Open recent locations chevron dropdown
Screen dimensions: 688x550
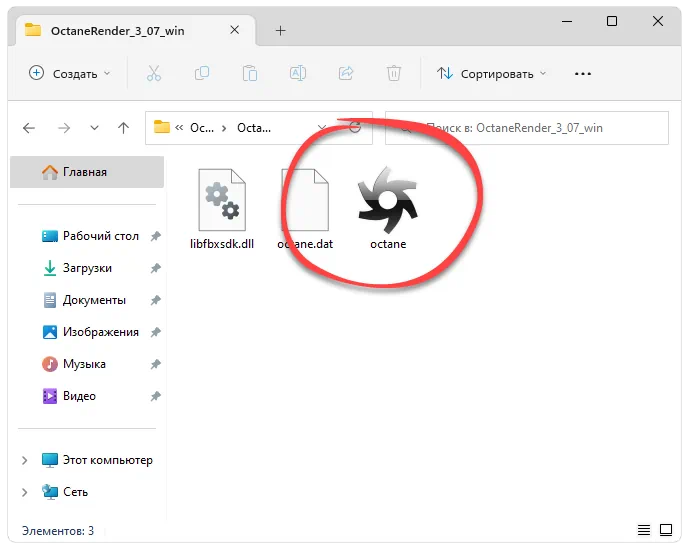tap(94, 128)
